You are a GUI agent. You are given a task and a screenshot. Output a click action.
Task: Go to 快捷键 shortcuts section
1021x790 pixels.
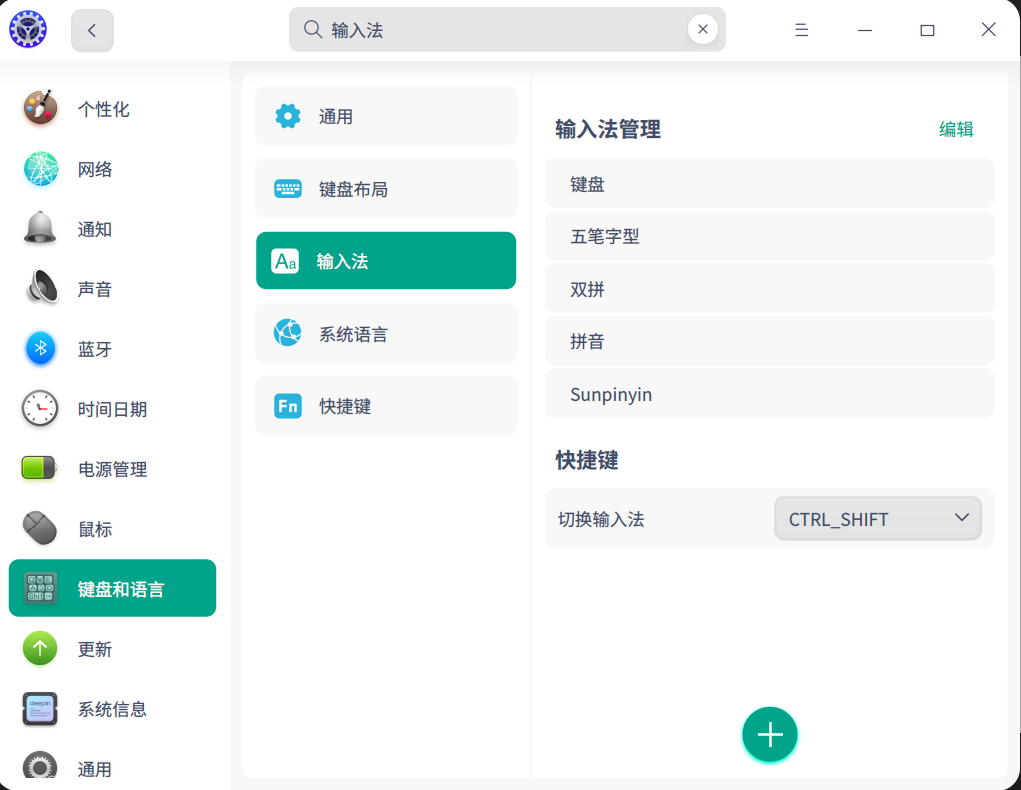(386, 406)
